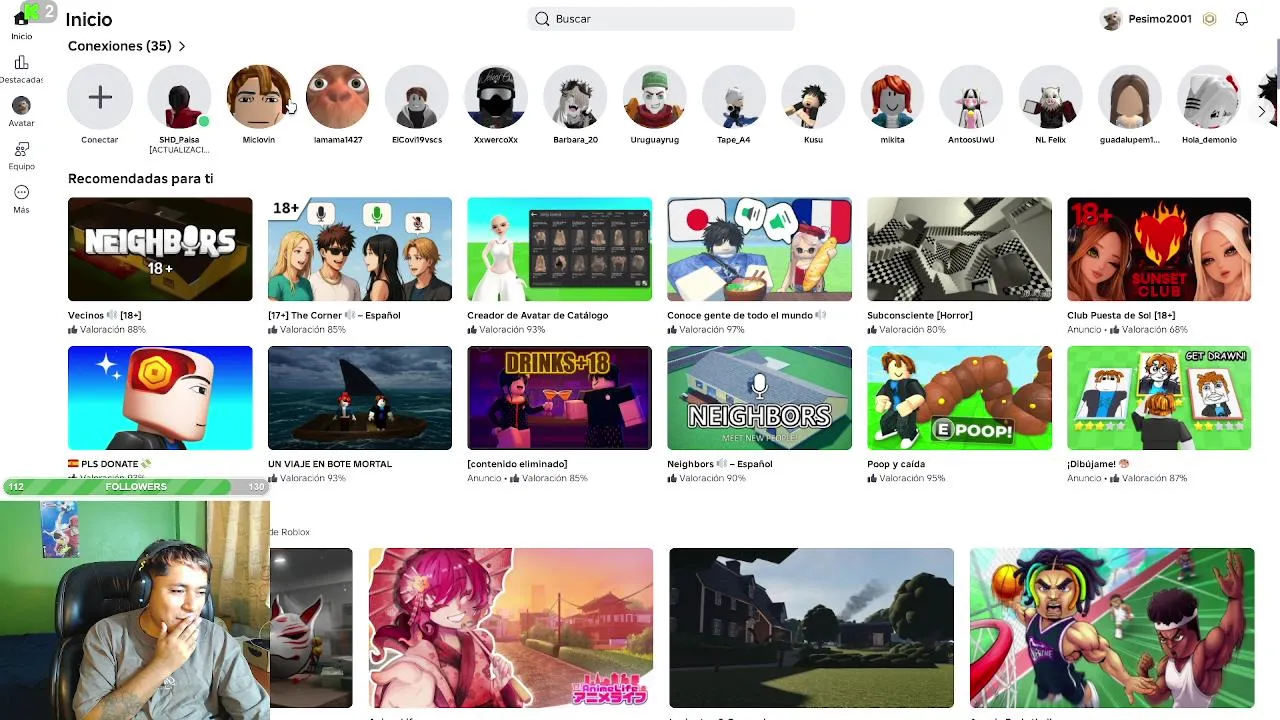Screen dimensions: 1280x720
Task: Click the Vecinos [18+] title text
Action: pyautogui.click(x=104, y=315)
